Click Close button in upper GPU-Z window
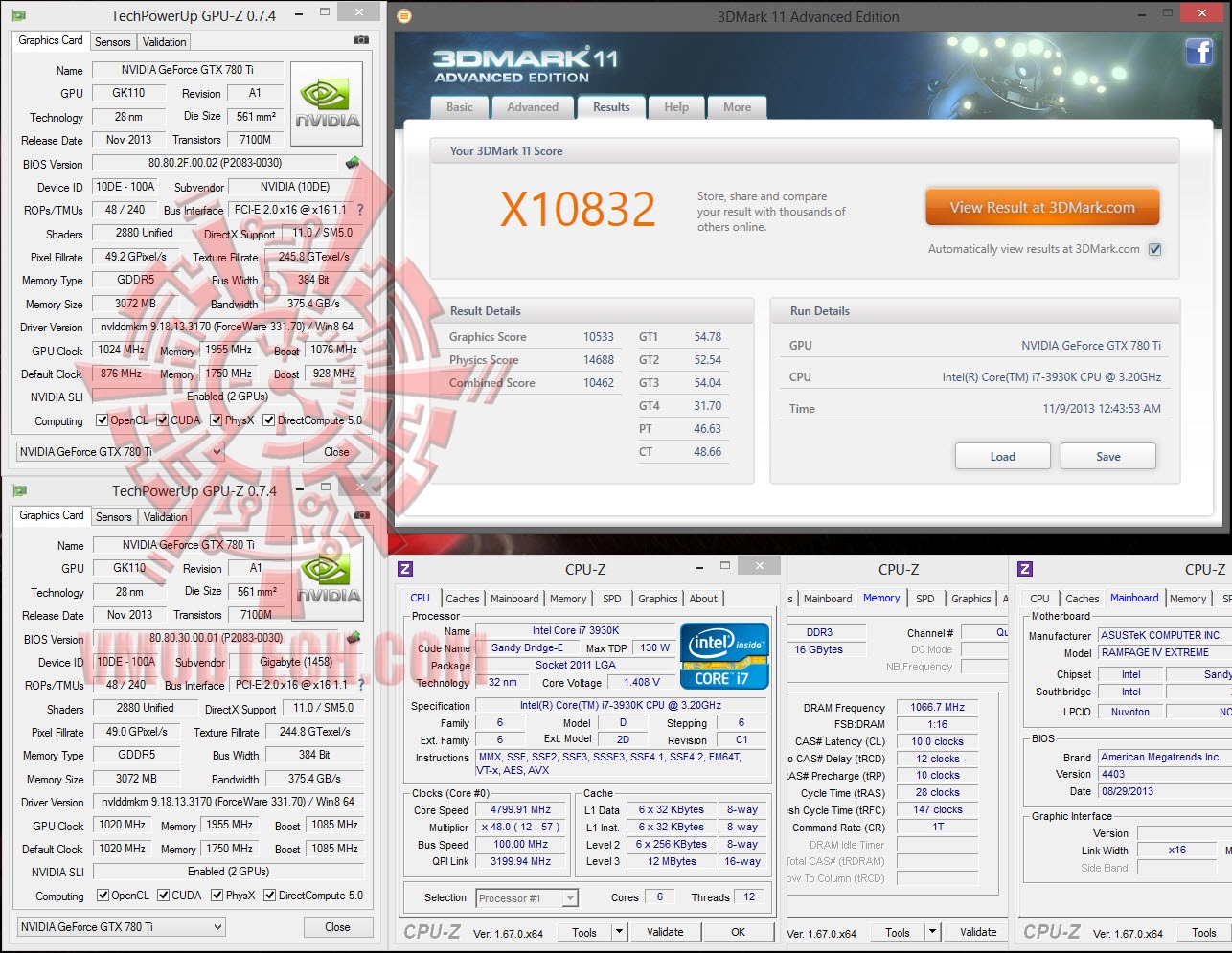Viewport: 1232px width, 953px height. click(x=336, y=452)
